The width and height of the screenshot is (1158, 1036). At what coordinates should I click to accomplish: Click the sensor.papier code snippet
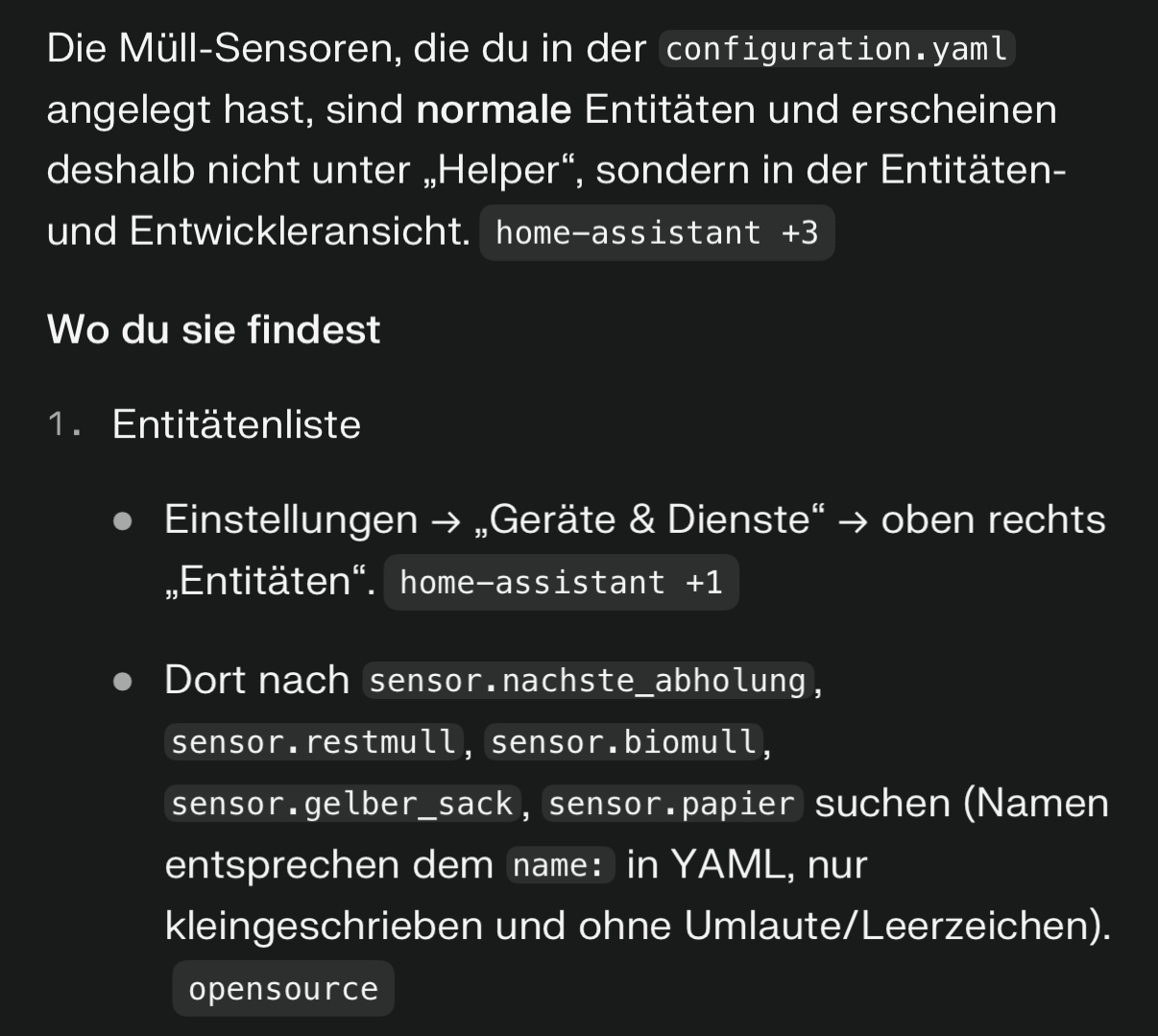(672, 803)
